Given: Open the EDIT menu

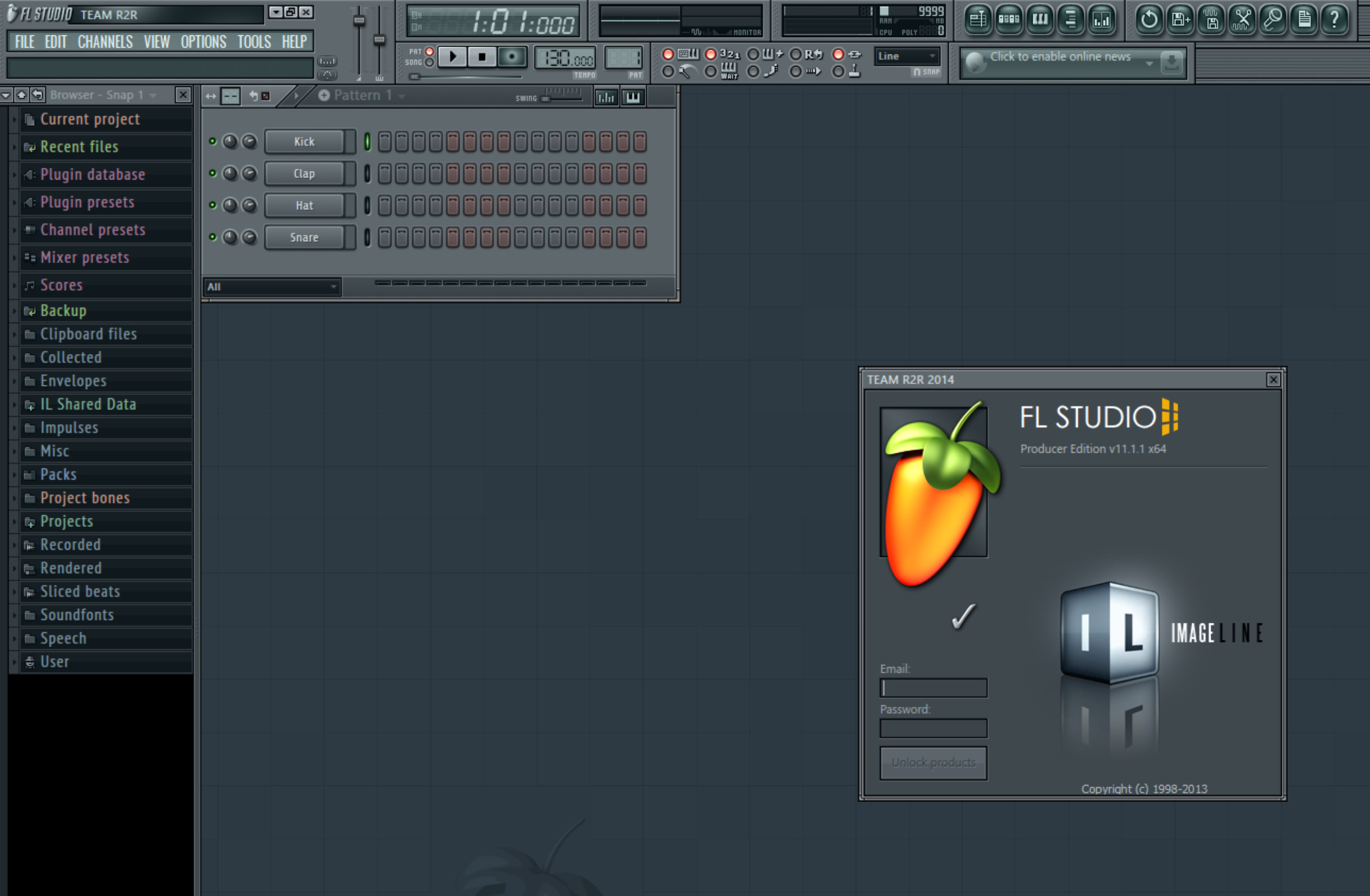Looking at the screenshot, I should [x=56, y=42].
